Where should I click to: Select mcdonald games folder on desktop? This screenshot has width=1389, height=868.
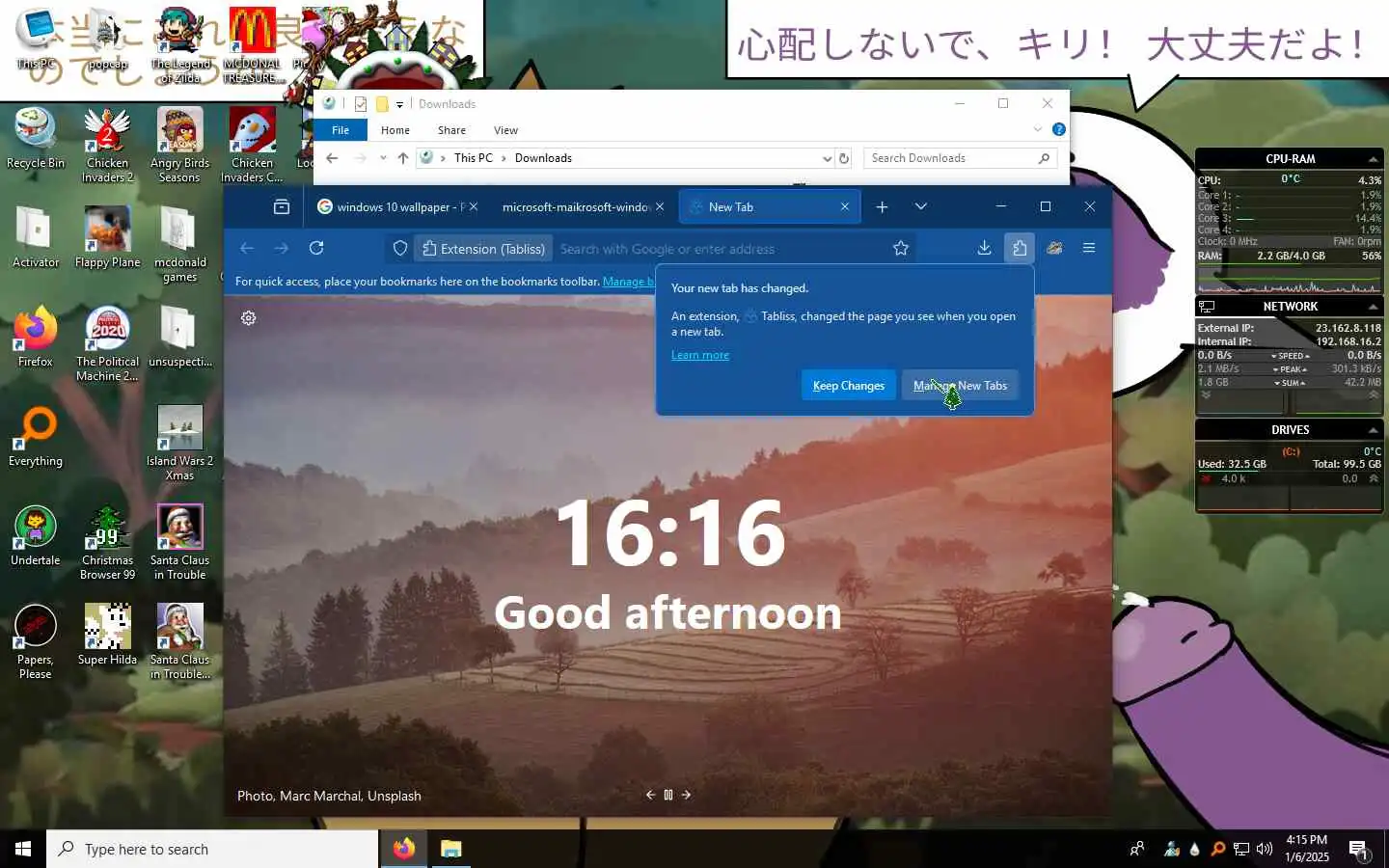click(x=179, y=244)
